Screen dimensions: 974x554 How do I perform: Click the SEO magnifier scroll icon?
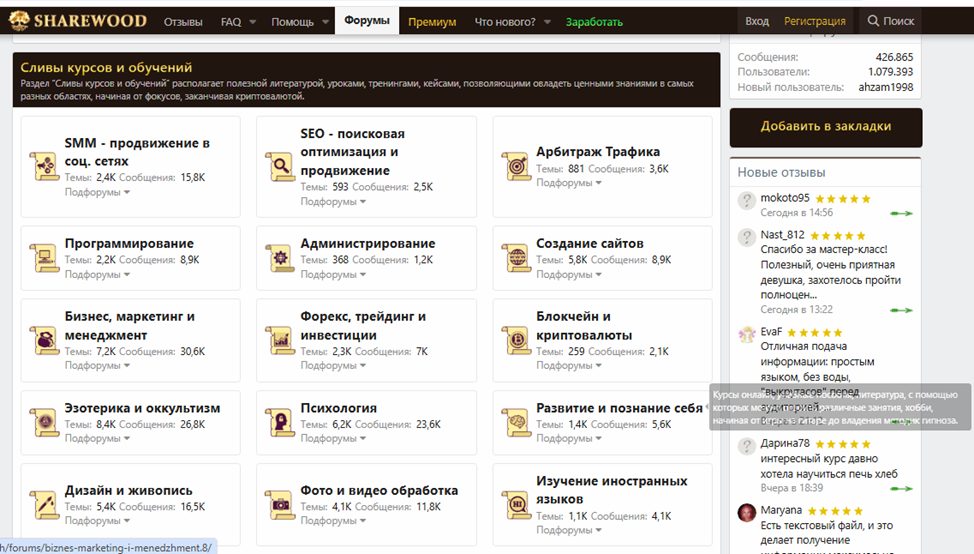pyautogui.click(x=280, y=166)
